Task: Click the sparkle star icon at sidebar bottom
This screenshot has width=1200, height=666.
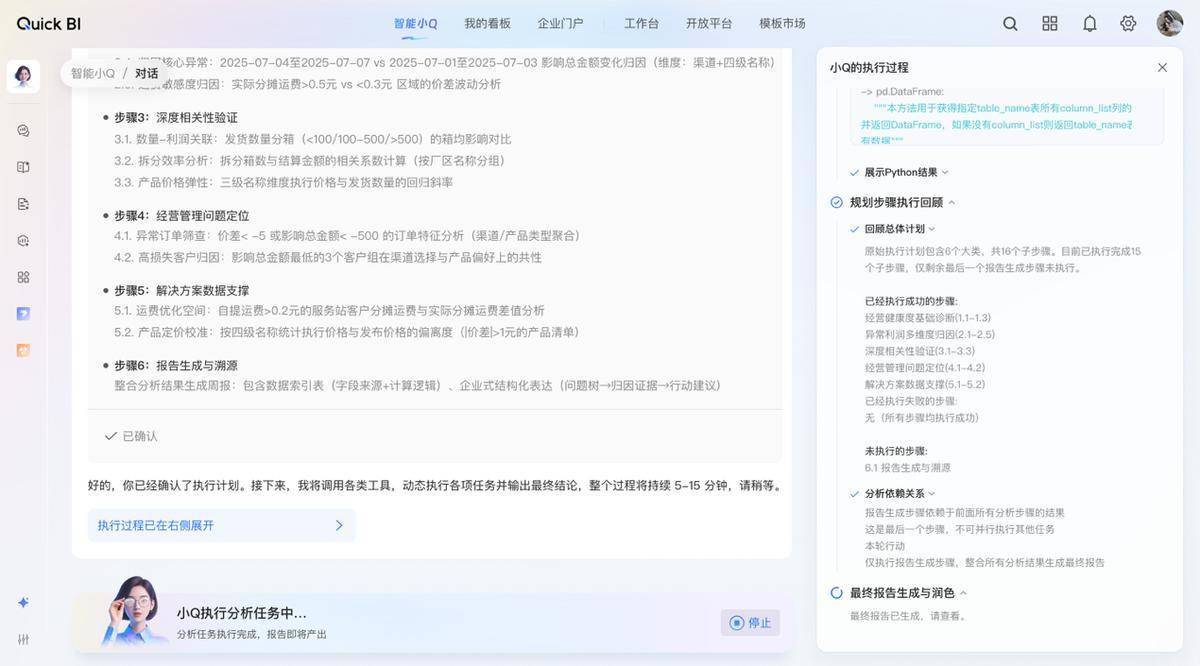Action: click(23, 603)
